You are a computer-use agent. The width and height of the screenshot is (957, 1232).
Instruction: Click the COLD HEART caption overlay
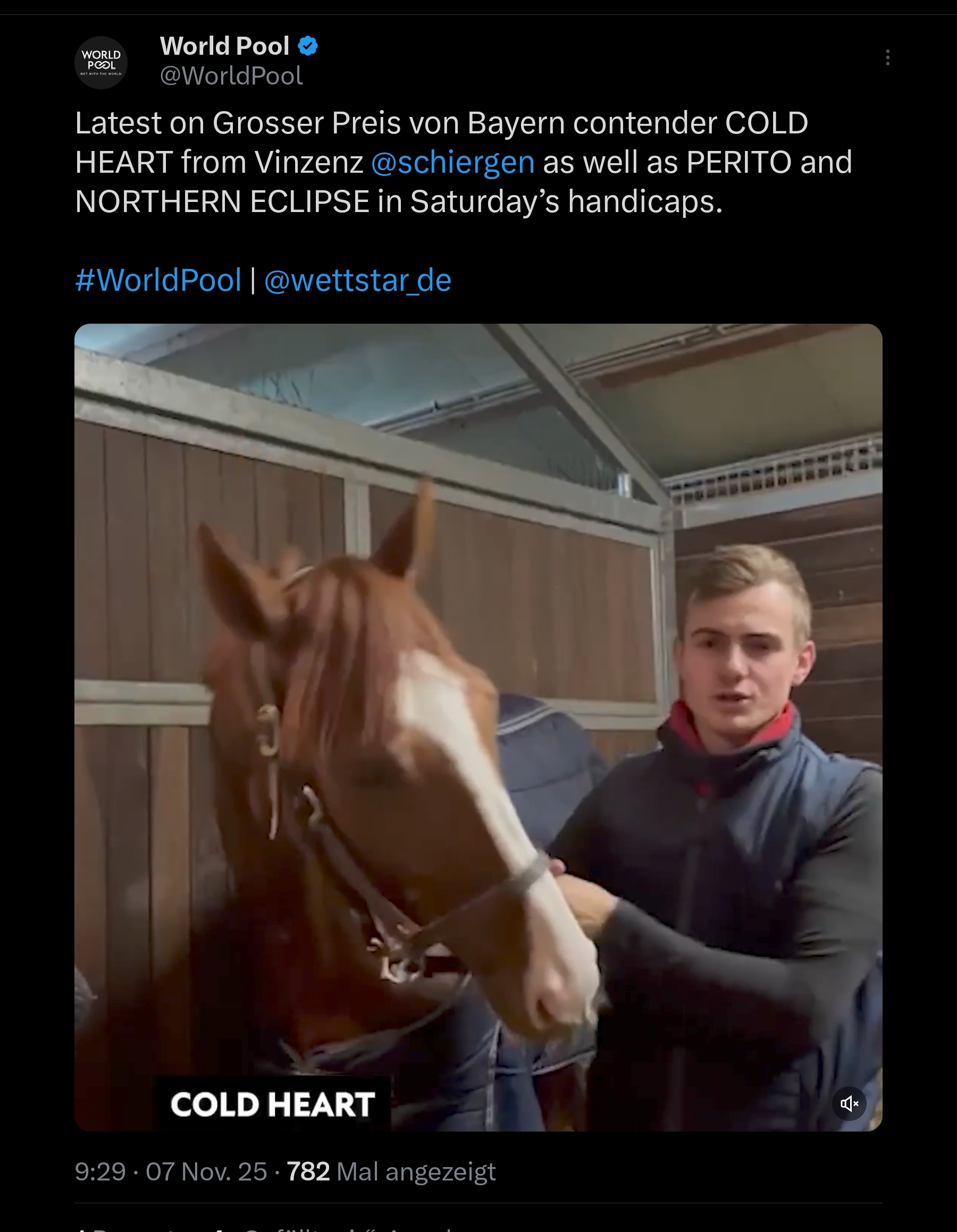click(x=273, y=1104)
